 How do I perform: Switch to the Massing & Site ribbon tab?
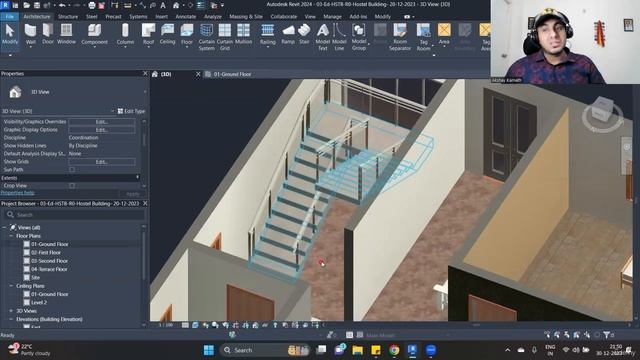click(x=246, y=17)
